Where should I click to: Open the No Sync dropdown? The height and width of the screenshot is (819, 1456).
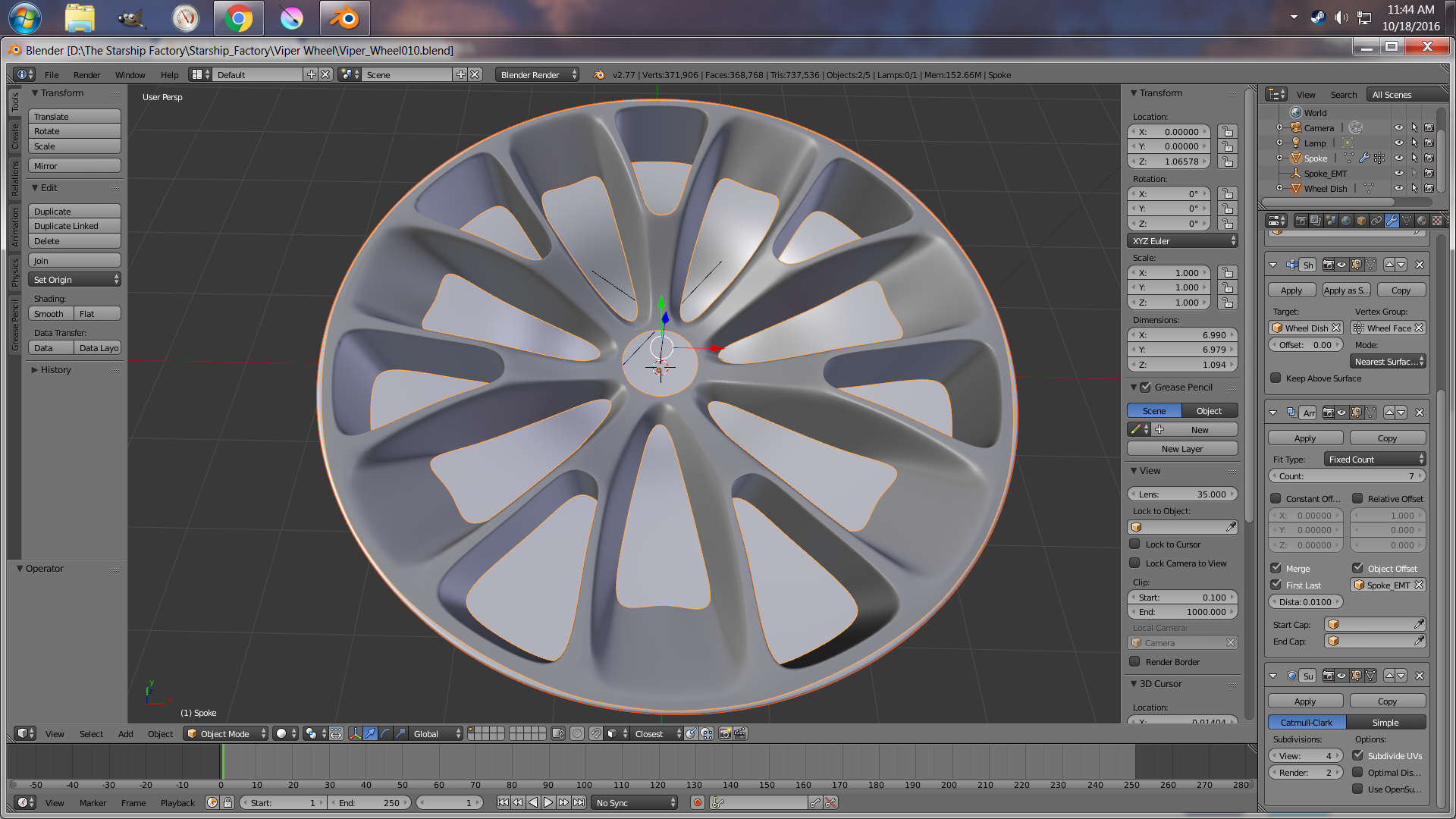tap(635, 802)
